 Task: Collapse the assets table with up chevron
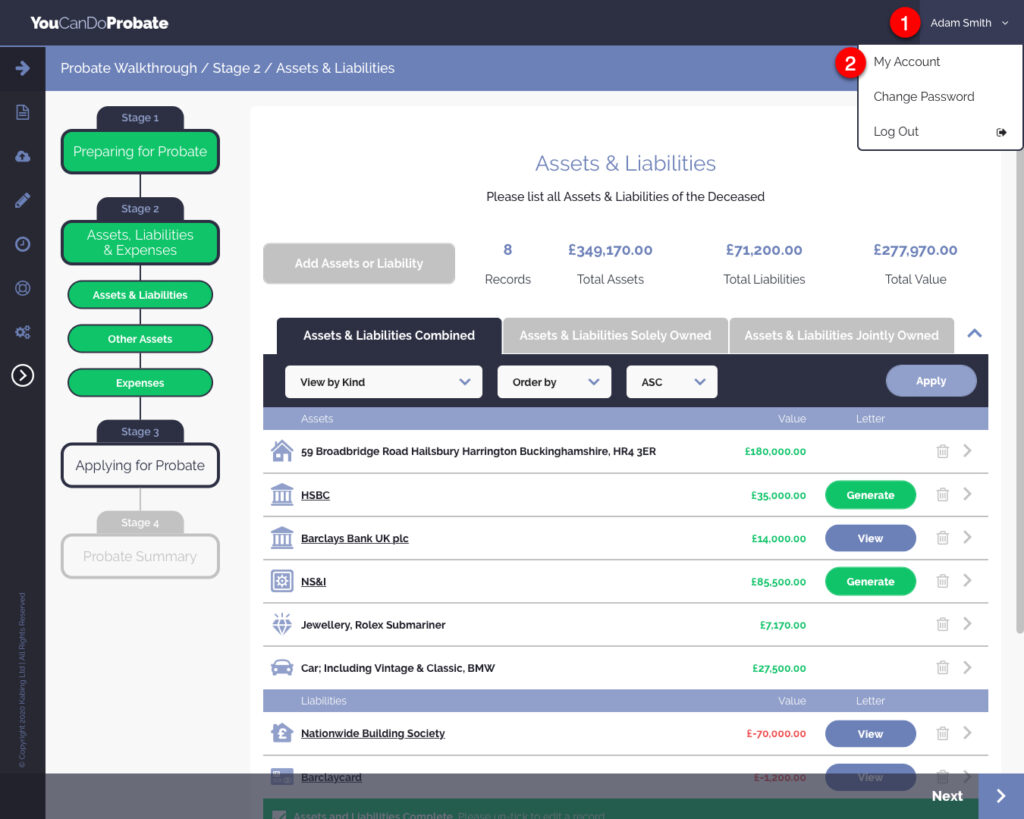(x=975, y=334)
